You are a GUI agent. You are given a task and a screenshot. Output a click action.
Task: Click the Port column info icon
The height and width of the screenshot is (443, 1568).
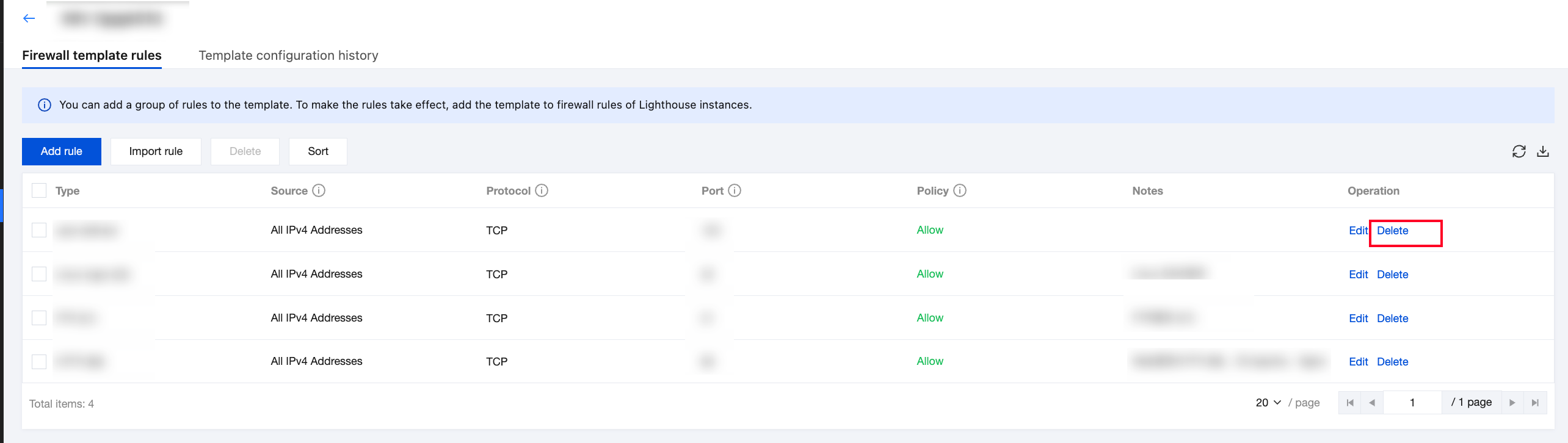pyautogui.click(x=735, y=190)
